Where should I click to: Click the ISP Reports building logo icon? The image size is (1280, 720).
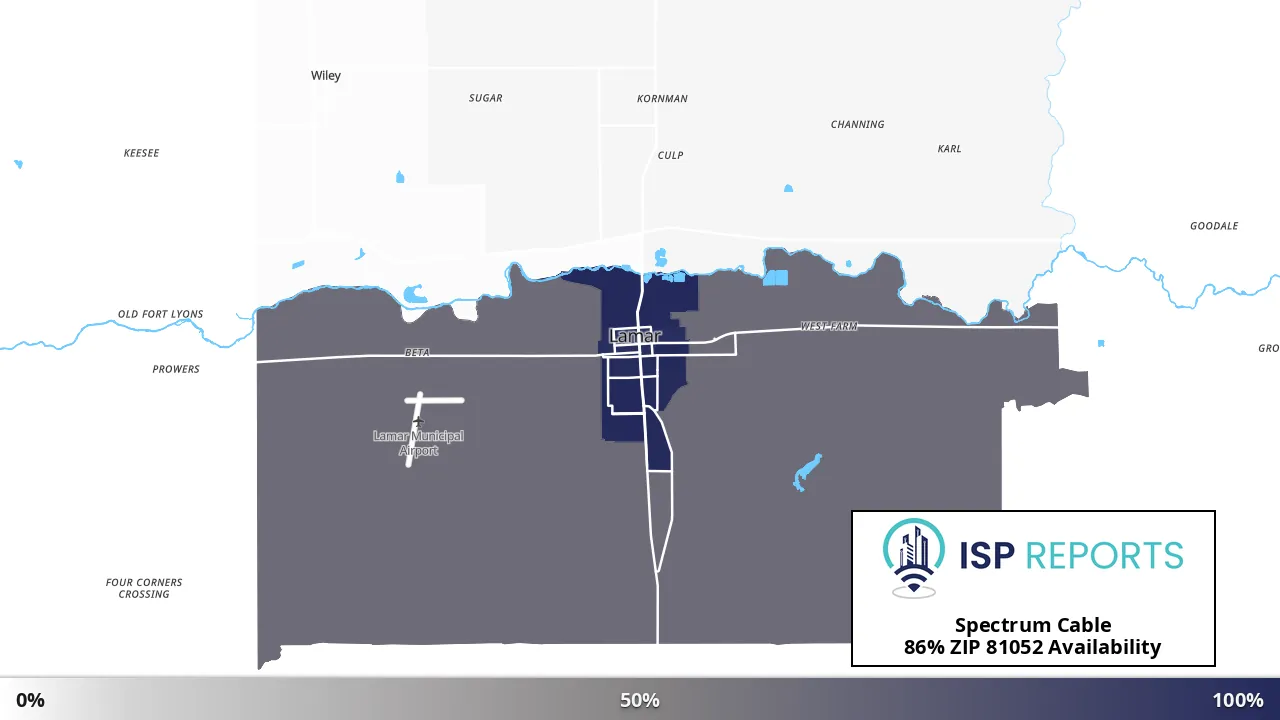[914, 558]
